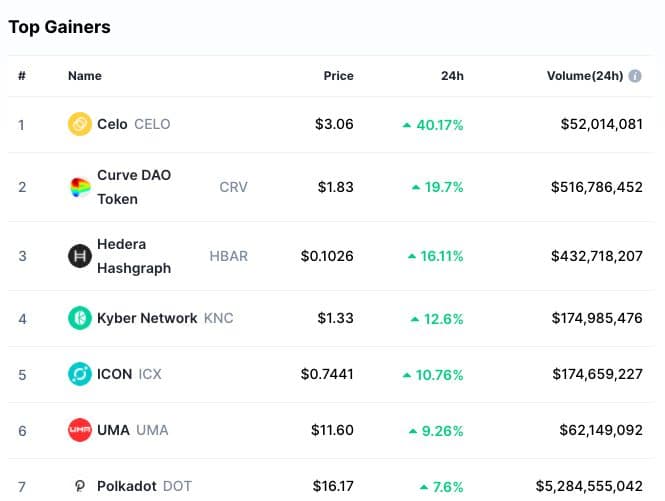The height and width of the screenshot is (501, 665).
Task: Select the Kyber Network name link
Action: point(147,318)
